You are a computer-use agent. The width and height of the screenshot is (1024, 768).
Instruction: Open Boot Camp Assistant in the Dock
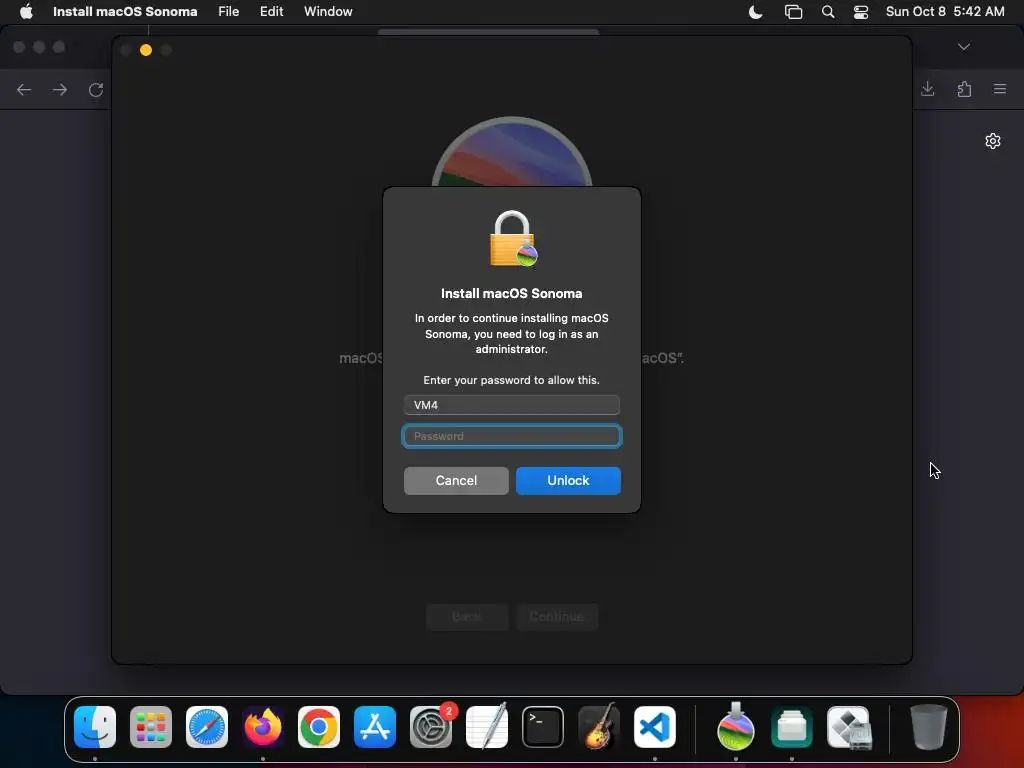tap(848, 727)
